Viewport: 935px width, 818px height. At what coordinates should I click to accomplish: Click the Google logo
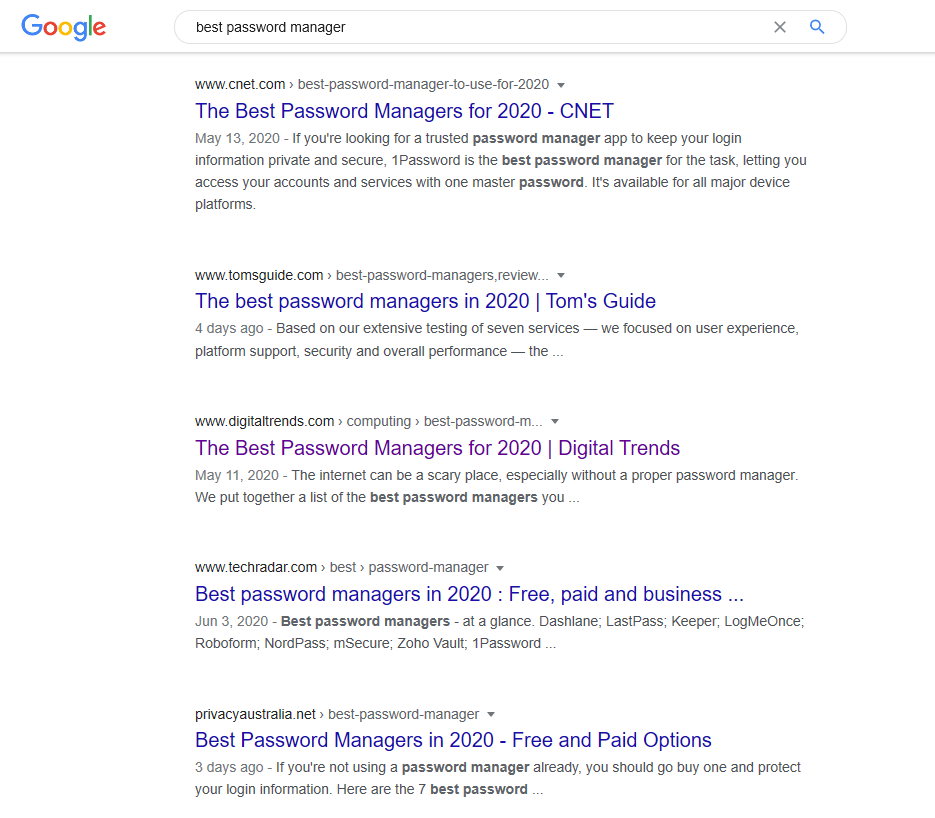click(x=63, y=27)
